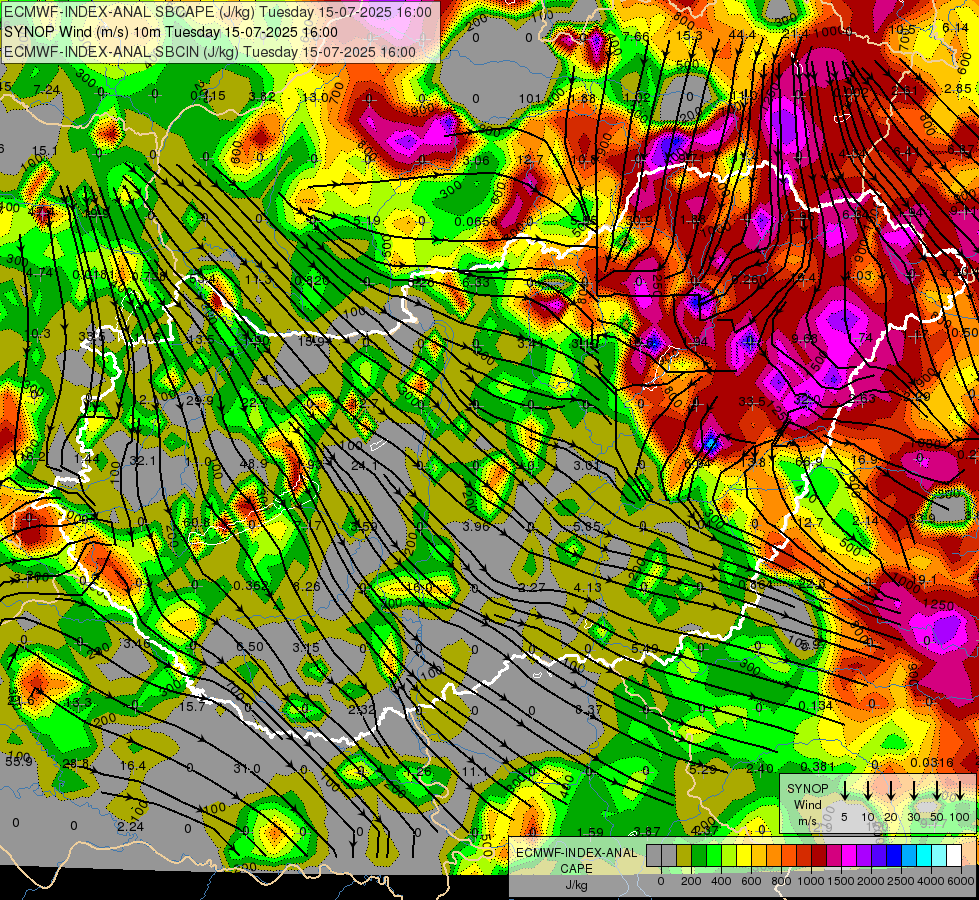Click the 2.24 value on the map
The width and height of the screenshot is (979, 900).
tap(130, 827)
